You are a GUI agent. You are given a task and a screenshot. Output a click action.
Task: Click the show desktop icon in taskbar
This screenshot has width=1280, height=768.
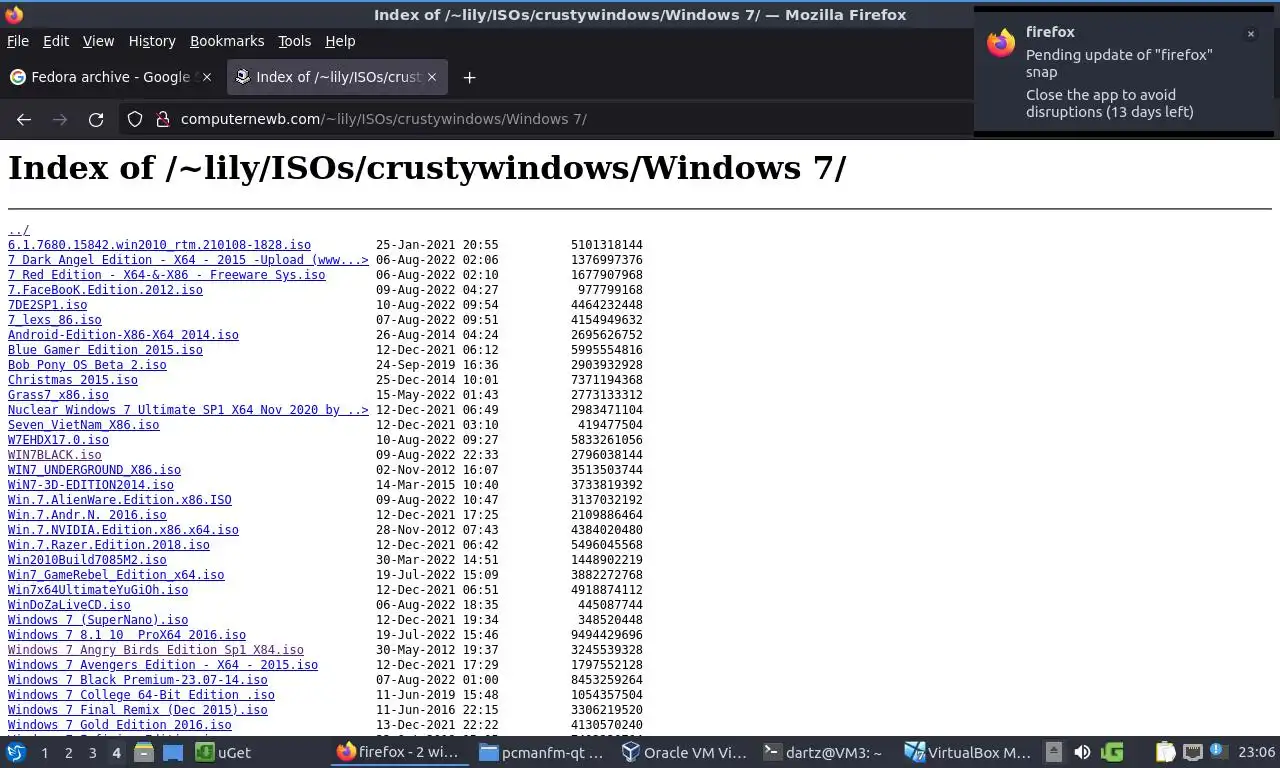tap(173, 752)
